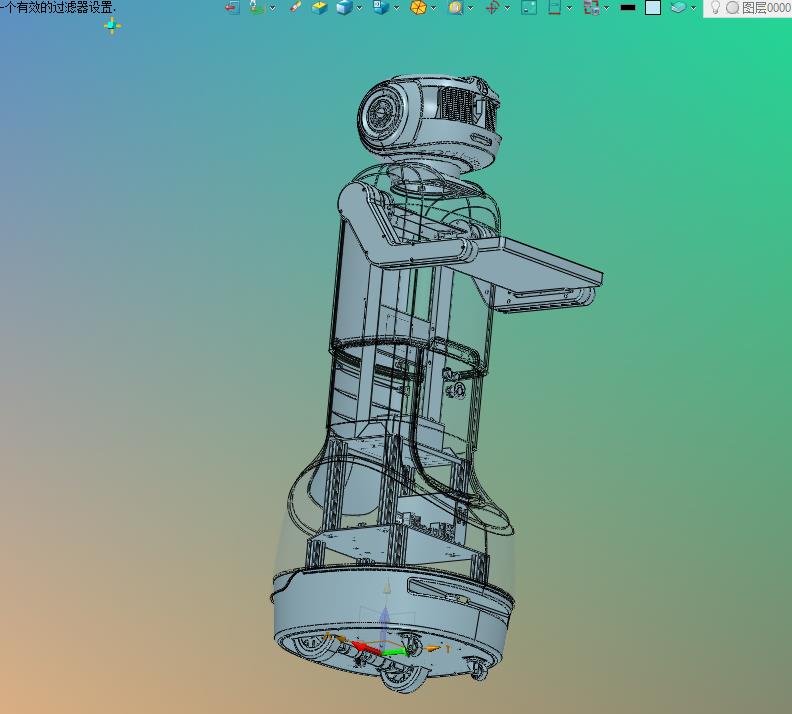Open the teal layer slab dropdown arrow
The width and height of the screenshot is (792, 714).
click(694, 8)
